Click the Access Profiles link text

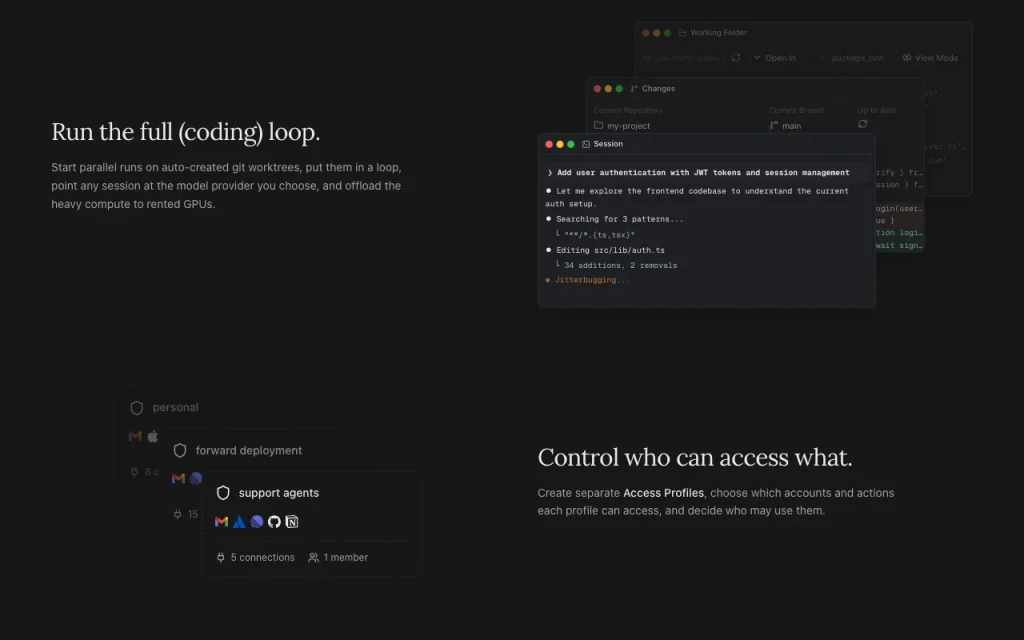(664, 493)
